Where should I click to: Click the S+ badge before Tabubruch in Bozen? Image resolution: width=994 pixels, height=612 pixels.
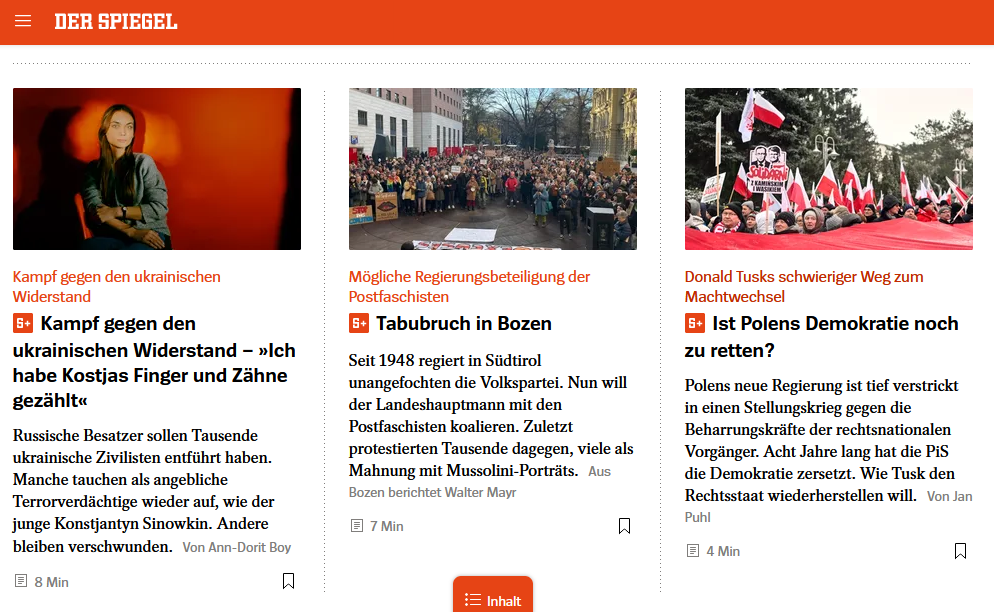pyautogui.click(x=359, y=323)
